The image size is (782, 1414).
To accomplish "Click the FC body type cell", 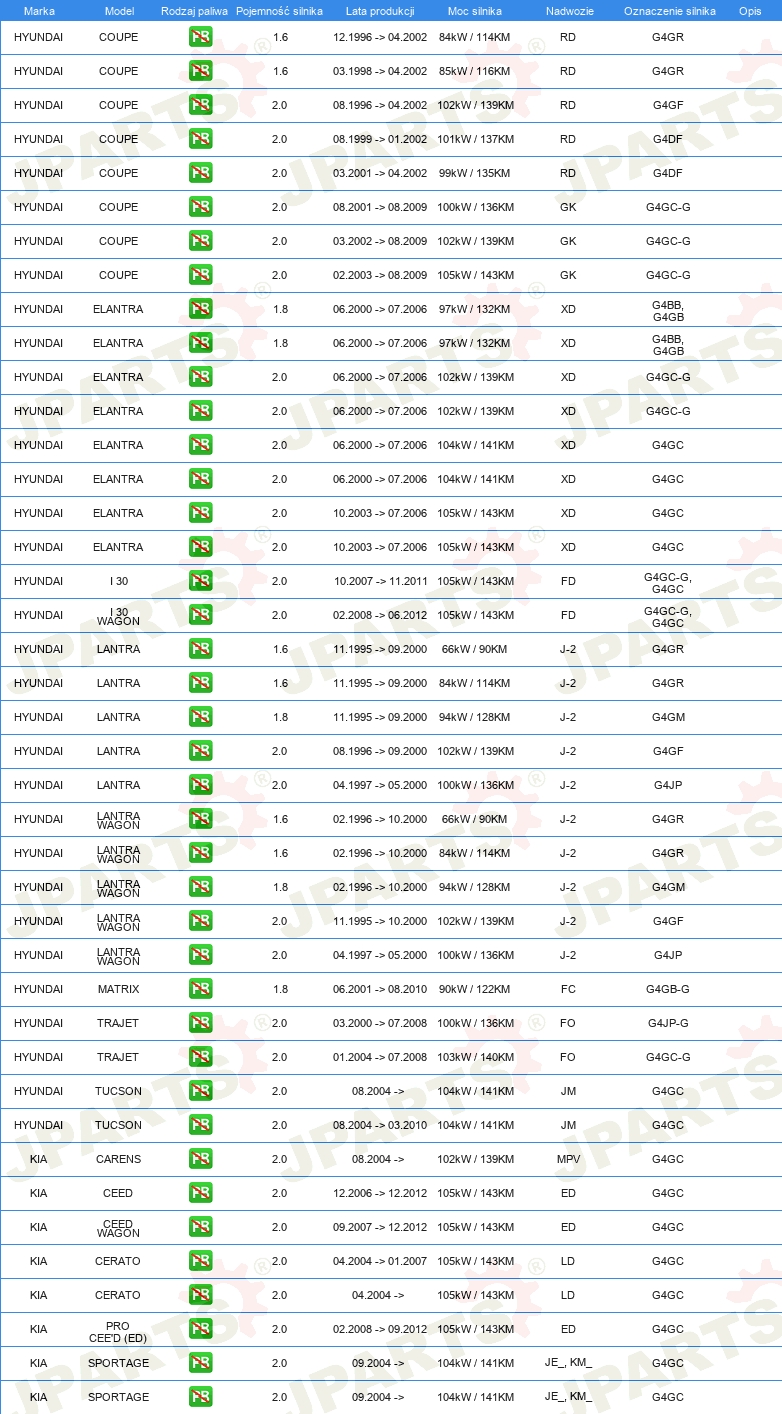I will pyautogui.click(x=568, y=989).
